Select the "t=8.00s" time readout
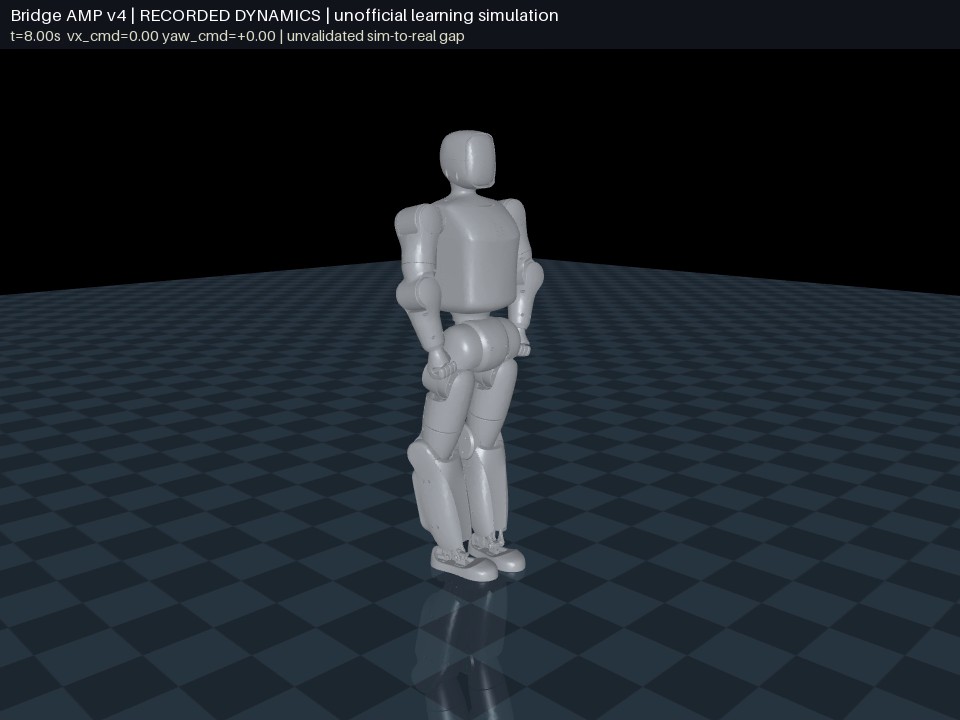This screenshot has width=960, height=720. [x=36, y=36]
